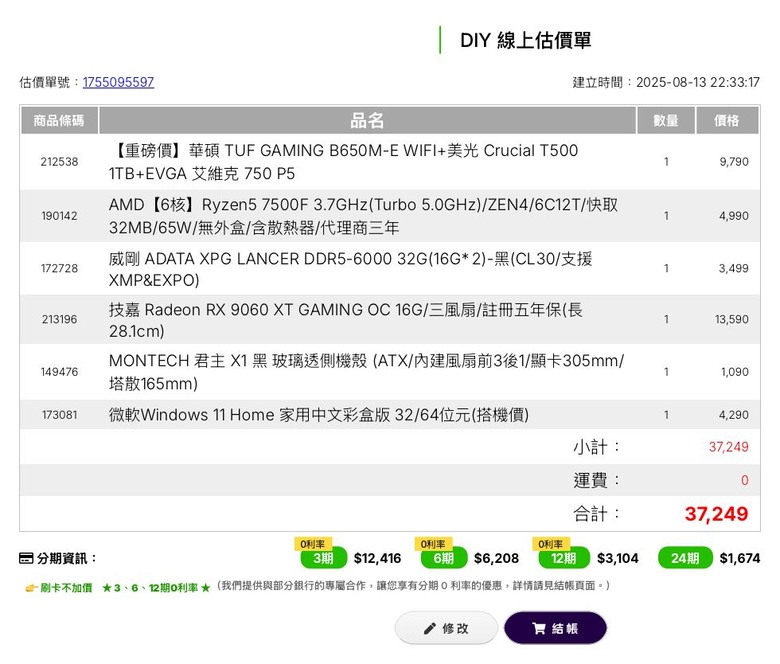Click price 4,990

click(734, 216)
